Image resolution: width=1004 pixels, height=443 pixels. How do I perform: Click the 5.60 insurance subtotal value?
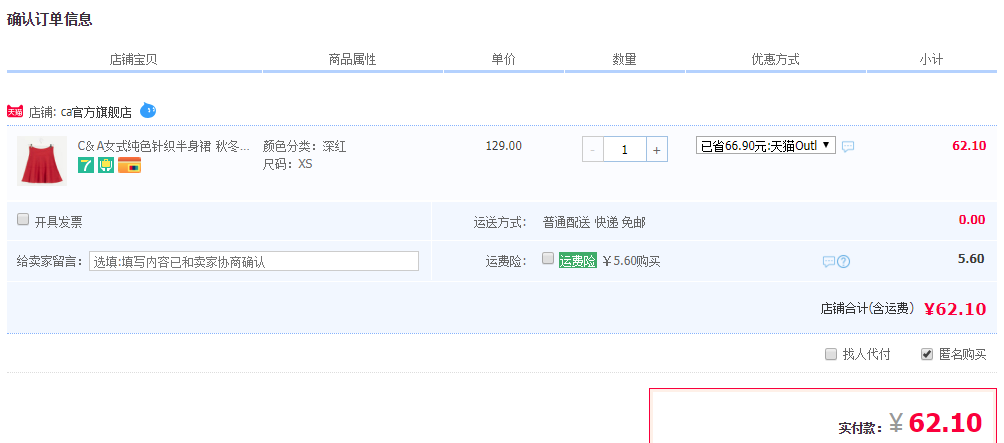[971, 259]
